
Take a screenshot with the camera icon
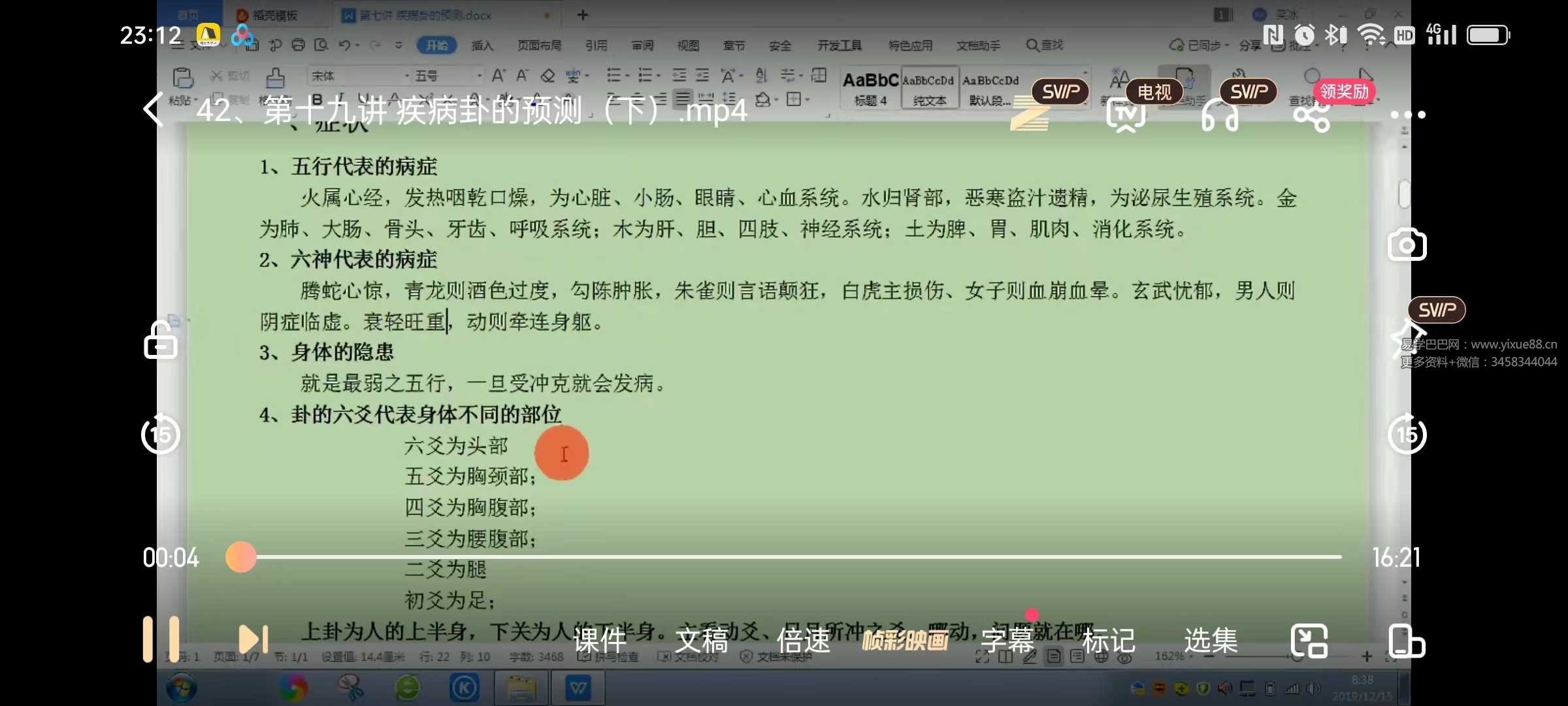[1407, 245]
